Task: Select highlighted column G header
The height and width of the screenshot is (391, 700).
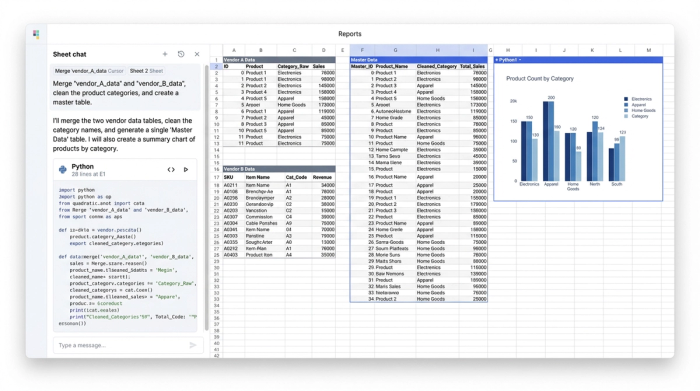Action: click(395, 50)
